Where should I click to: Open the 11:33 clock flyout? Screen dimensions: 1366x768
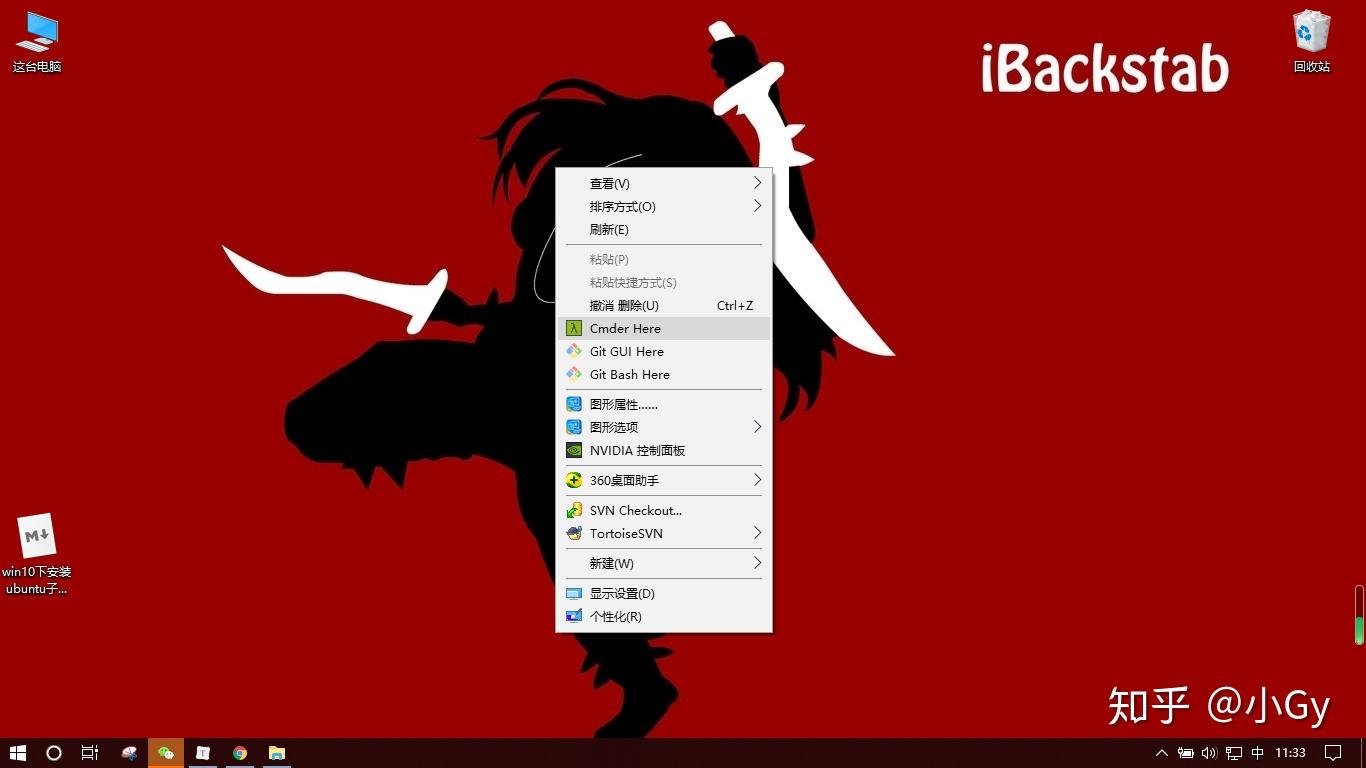coord(1291,753)
